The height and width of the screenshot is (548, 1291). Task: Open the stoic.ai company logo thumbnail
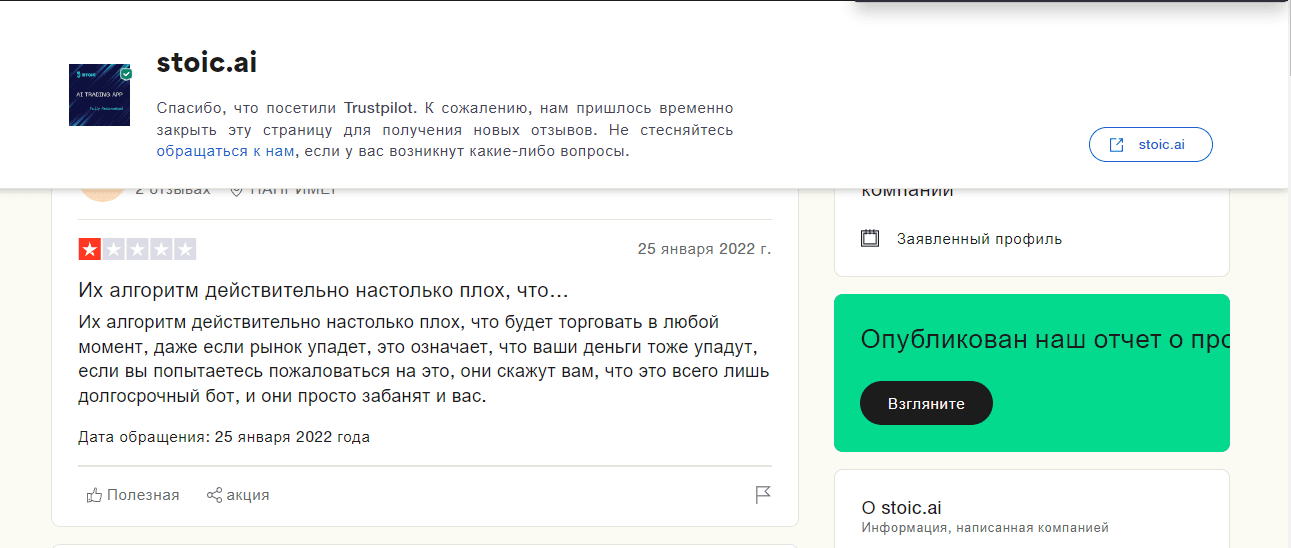point(100,95)
